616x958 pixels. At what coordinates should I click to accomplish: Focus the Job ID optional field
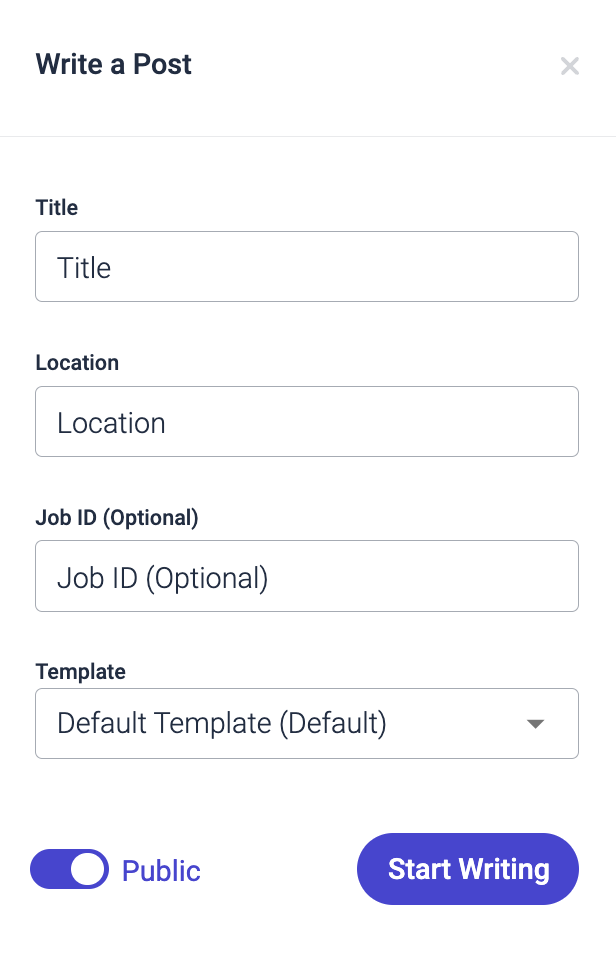pyautogui.click(x=307, y=575)
